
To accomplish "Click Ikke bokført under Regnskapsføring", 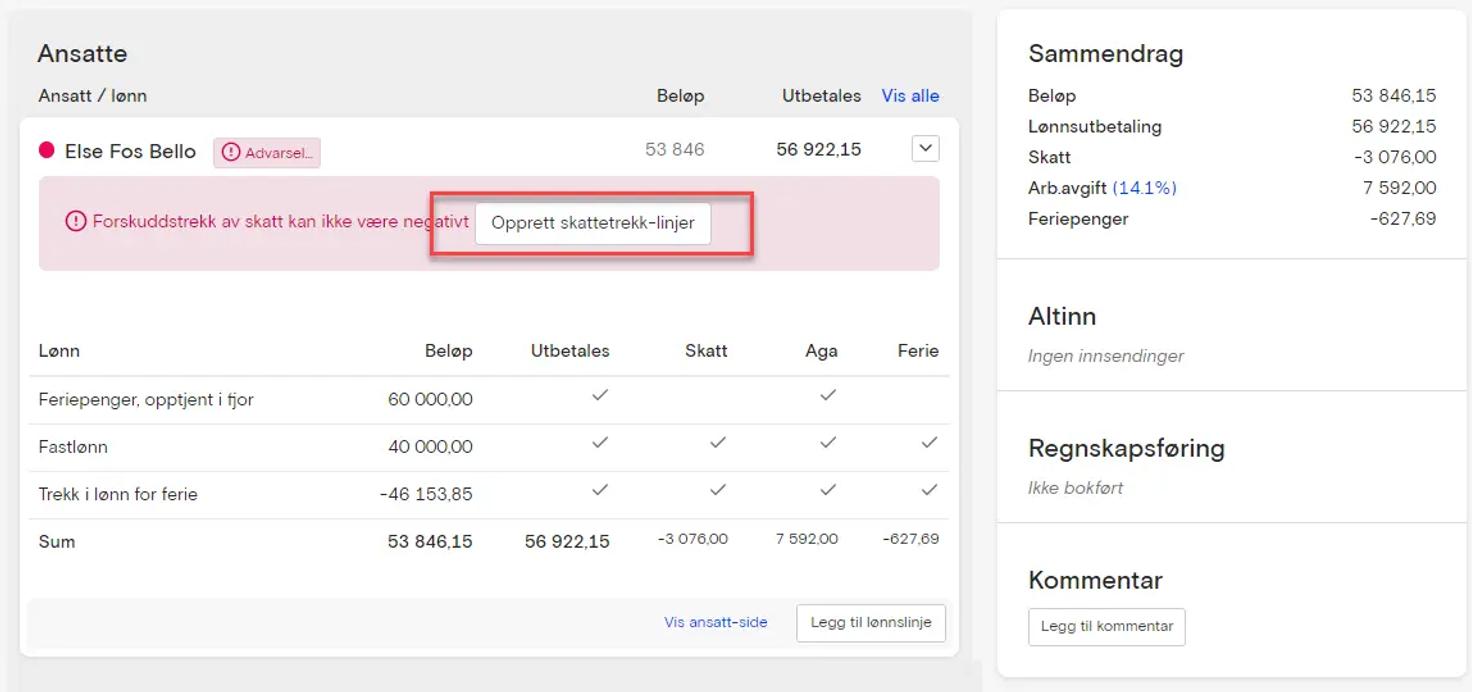I will point(1073,488).
